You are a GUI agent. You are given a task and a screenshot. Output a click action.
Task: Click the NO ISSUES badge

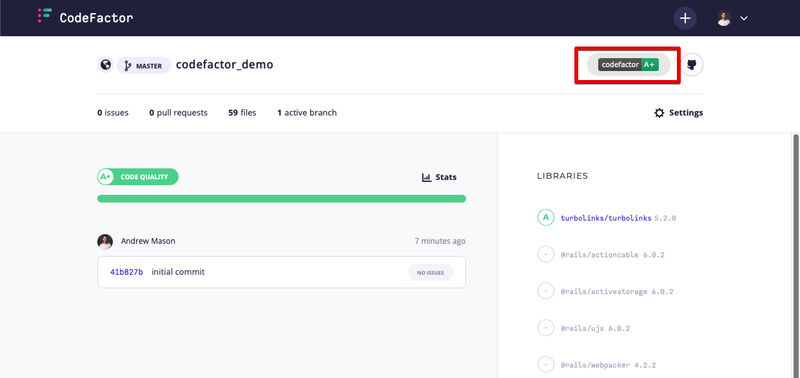click(x=430, y=272)
